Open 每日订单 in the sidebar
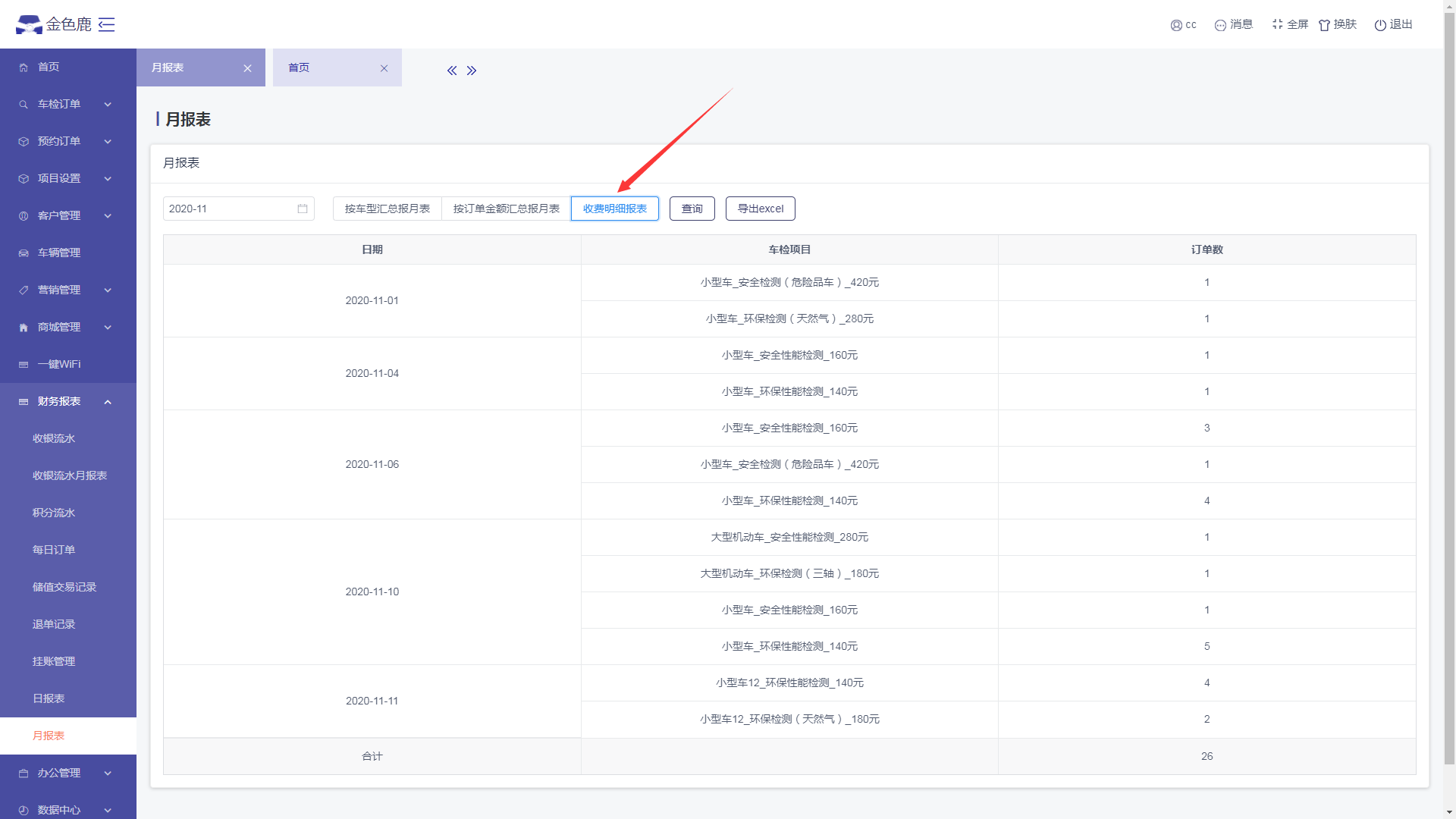 pyautogui.click(x=68, y=550)
